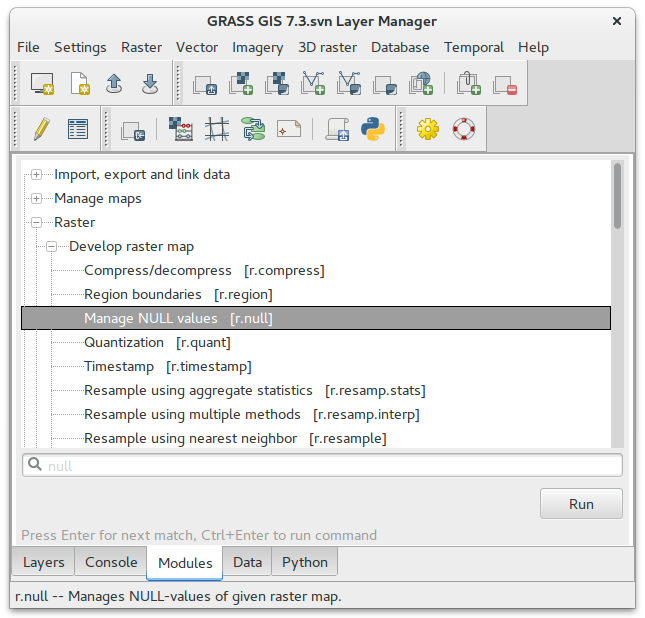Add various overlays icon

point(385,84)
